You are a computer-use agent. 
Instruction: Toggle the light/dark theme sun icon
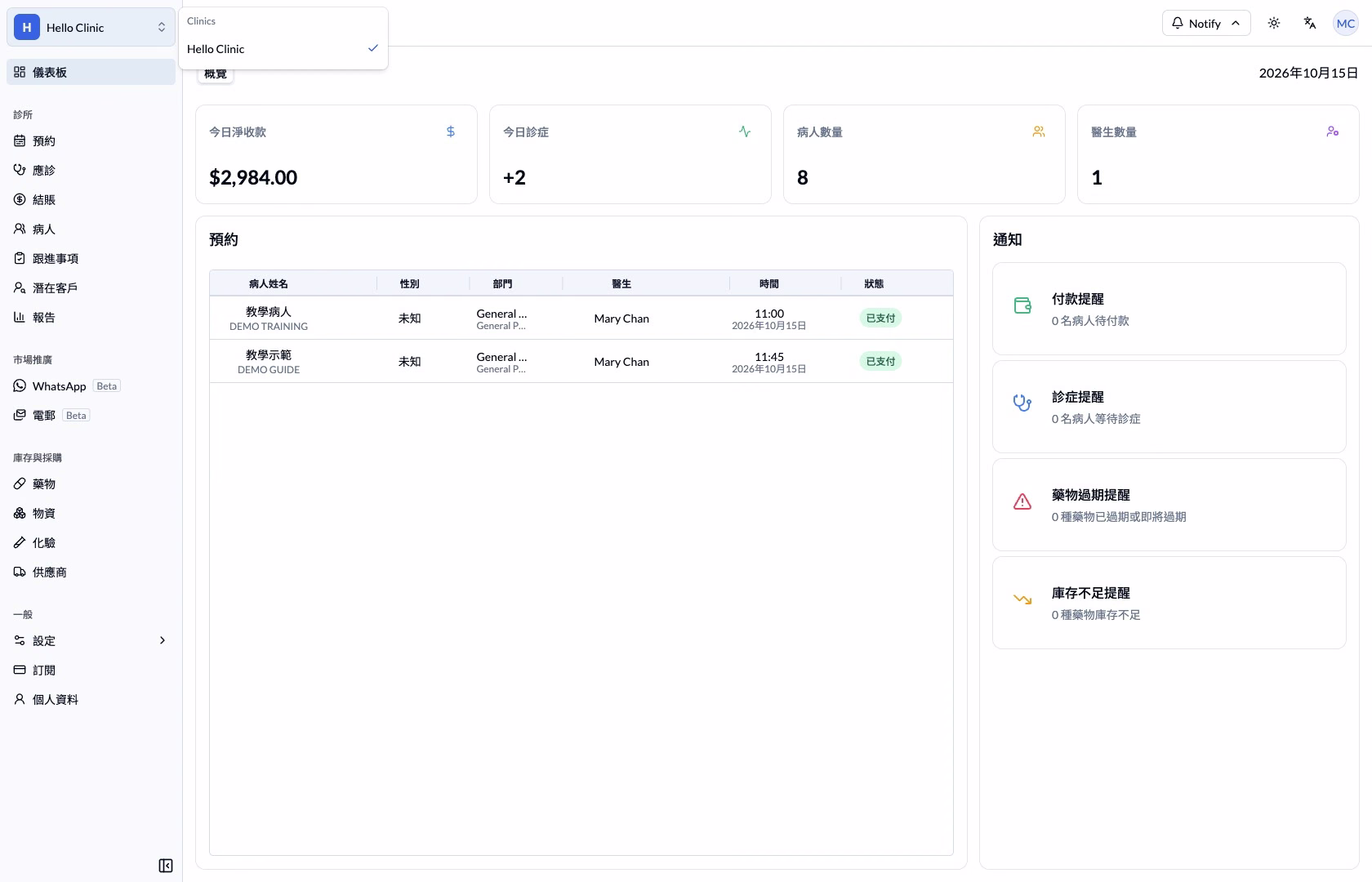tap(1274, 24)
